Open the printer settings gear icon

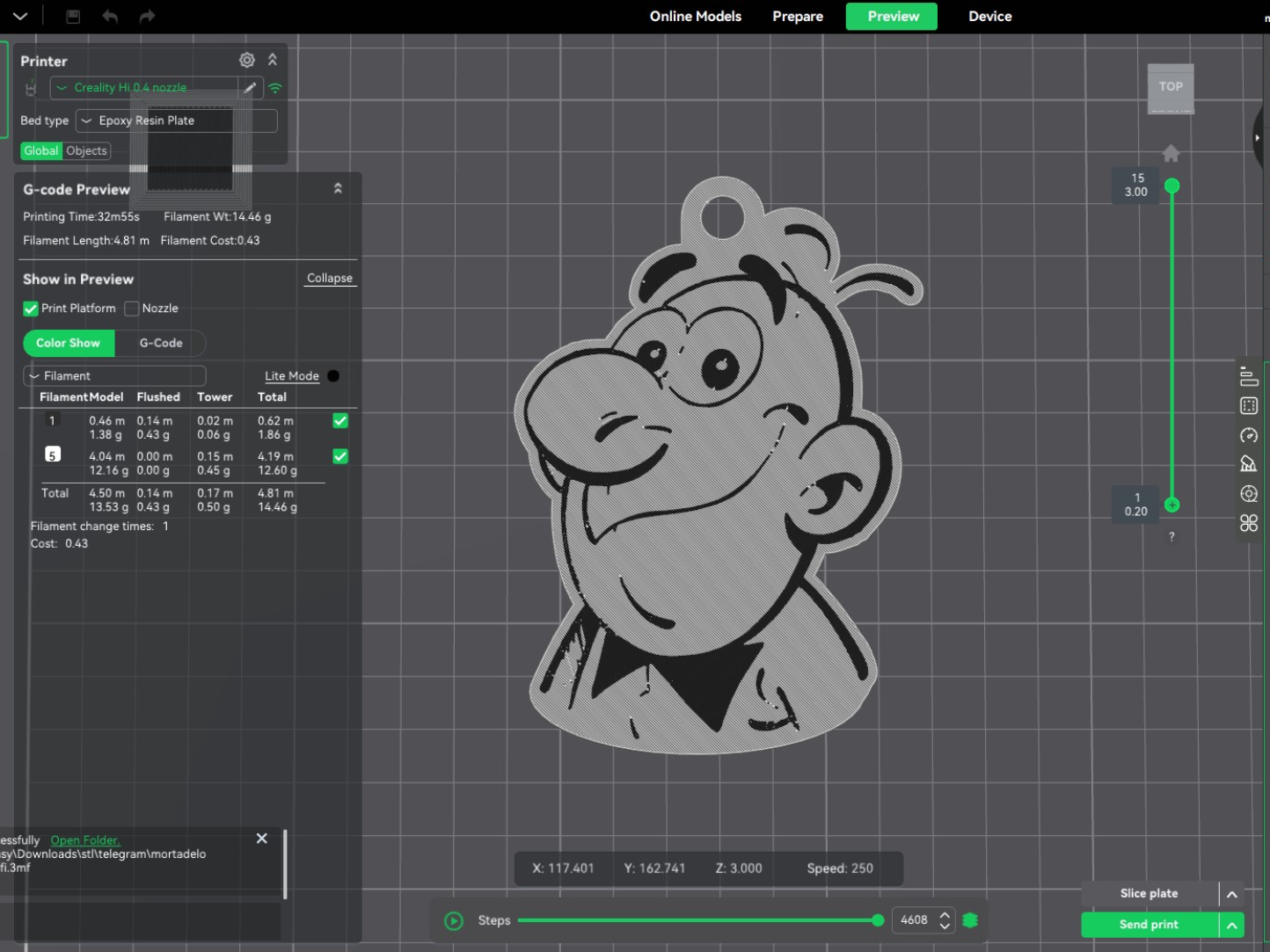[247, 60]
